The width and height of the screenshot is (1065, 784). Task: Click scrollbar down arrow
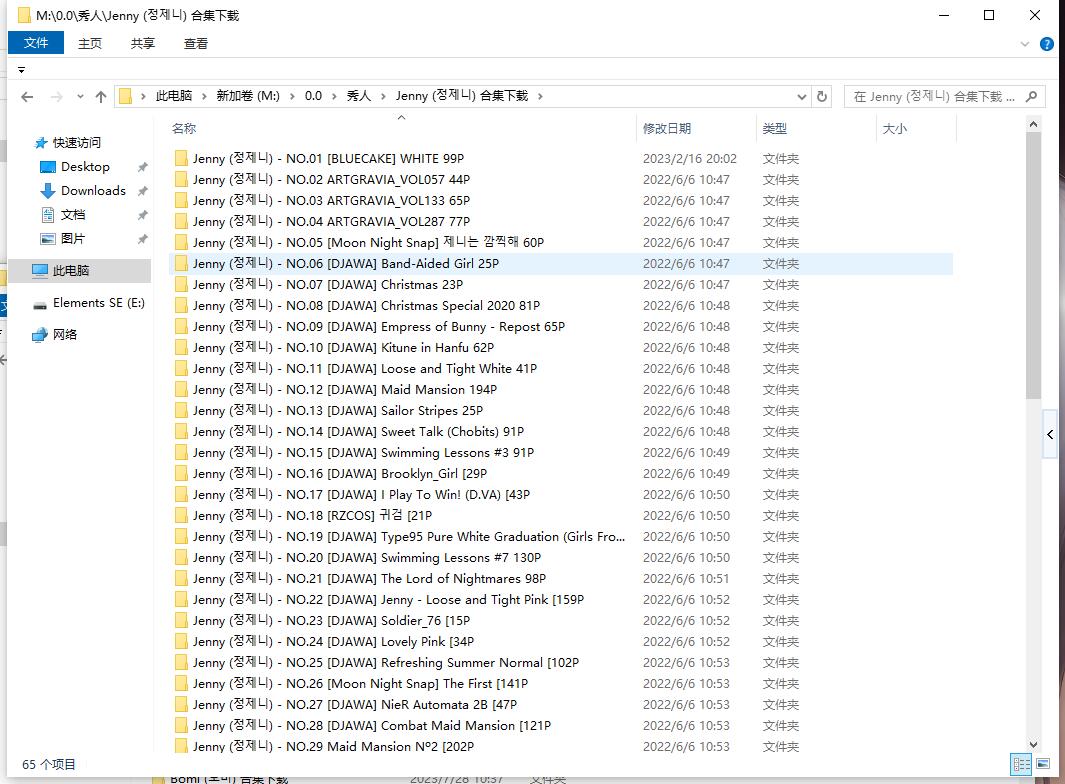click(x=1033, y=745)
